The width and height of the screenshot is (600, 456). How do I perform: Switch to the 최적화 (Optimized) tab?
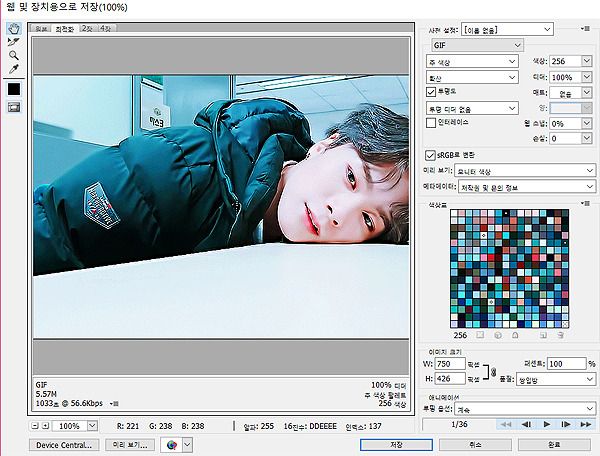[x=64, y=29]
